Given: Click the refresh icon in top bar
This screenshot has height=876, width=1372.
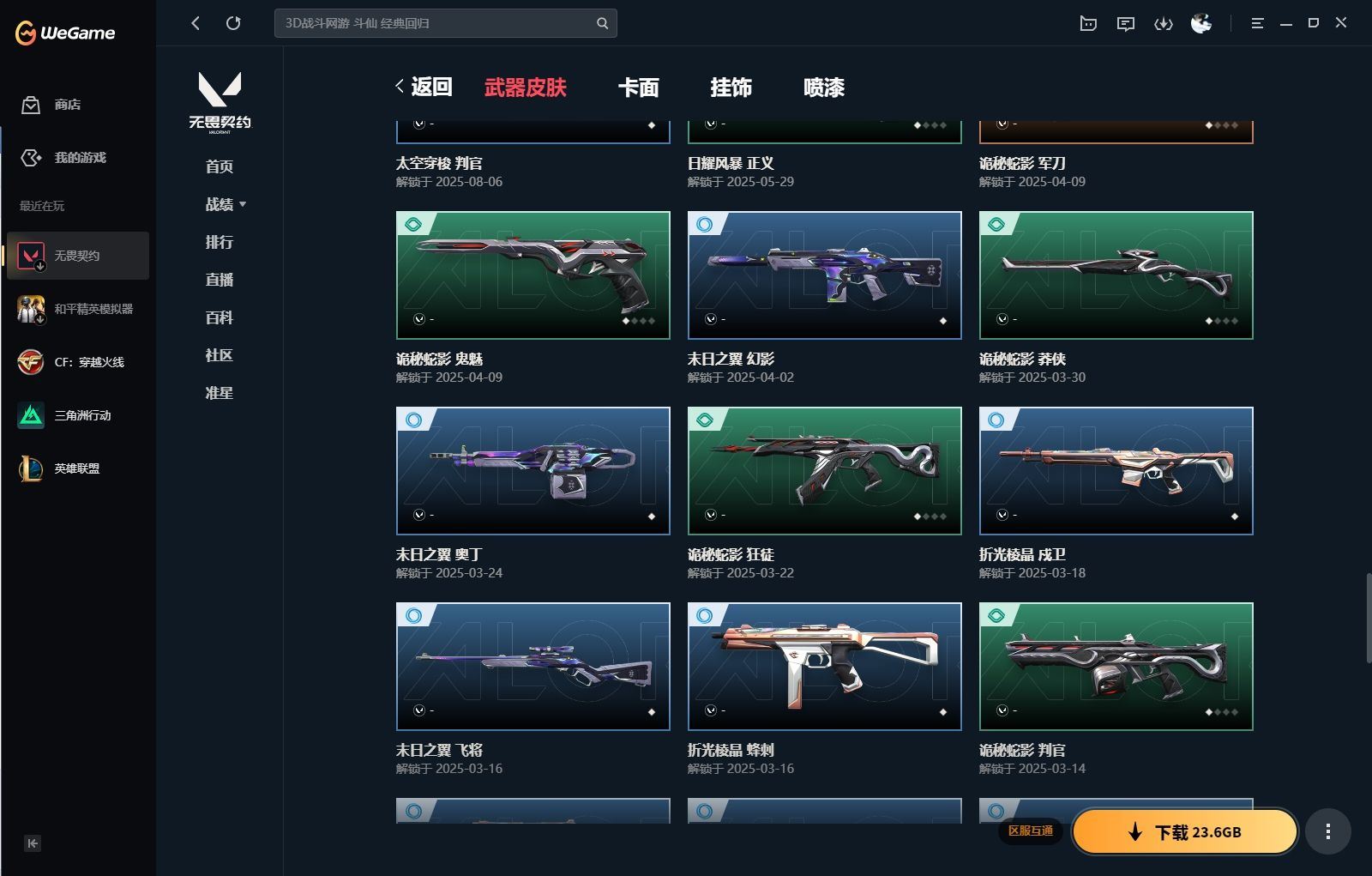Looking at the screenshot, I should (x=233, y=23).
